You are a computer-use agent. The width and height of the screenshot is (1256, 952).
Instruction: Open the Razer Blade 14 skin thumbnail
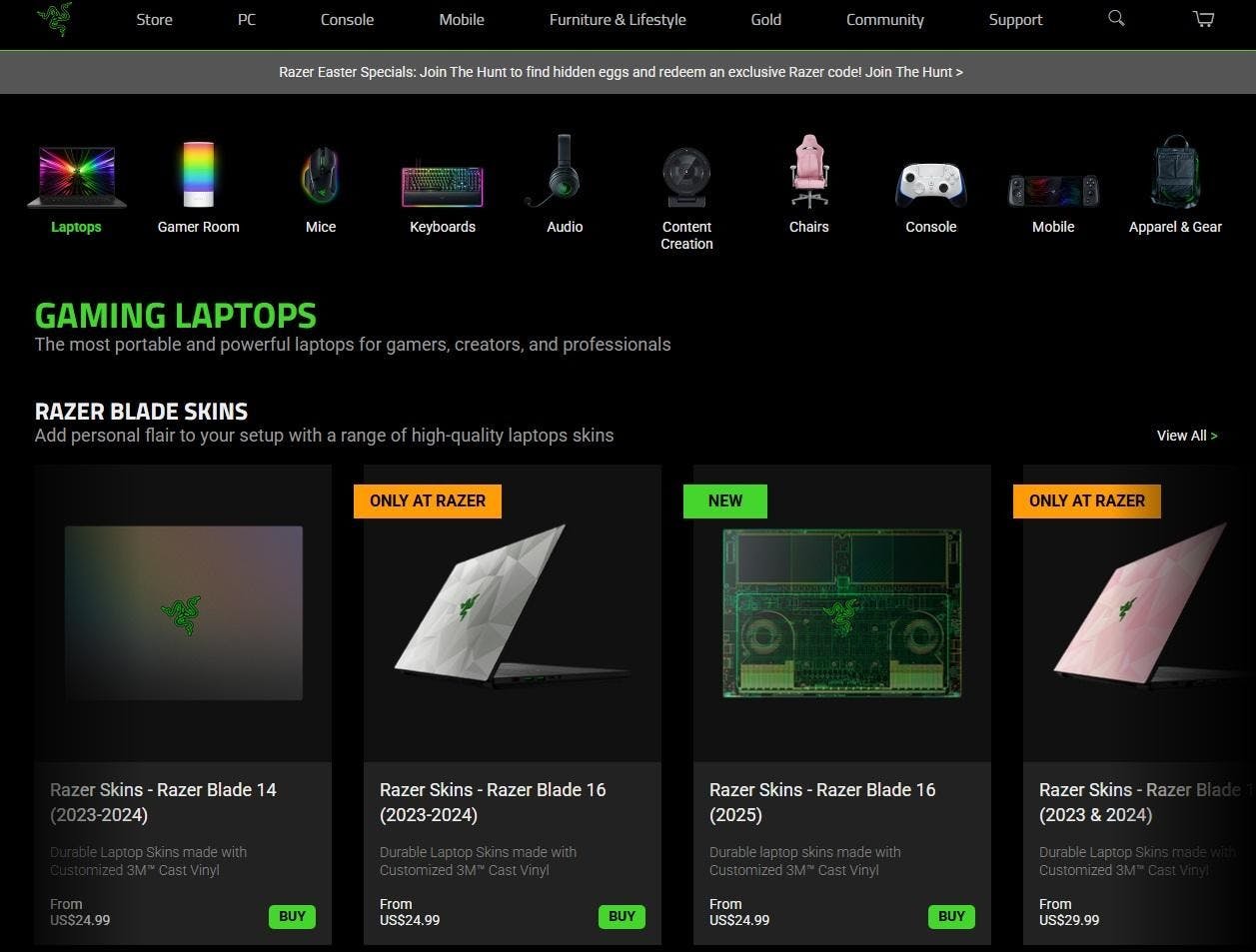click(x=183, y=612)
